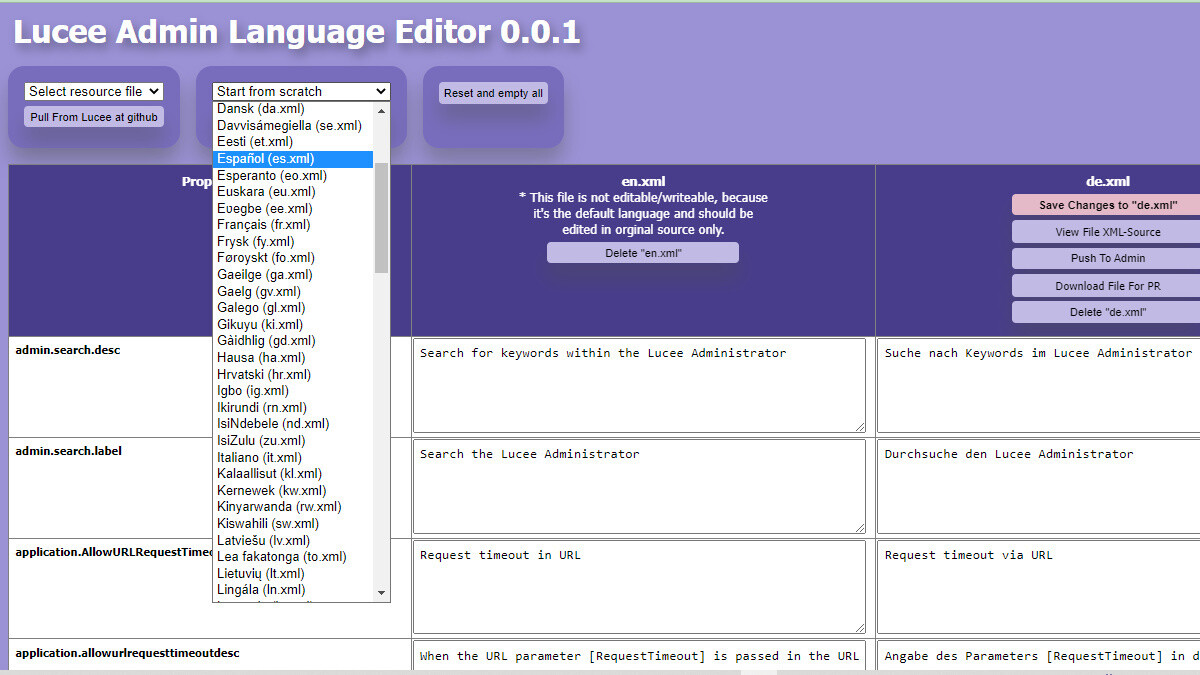Focus English textarea 'Search the Lucee Administrator'
This screenshot has width=1200, height=675.
[639, 487]
